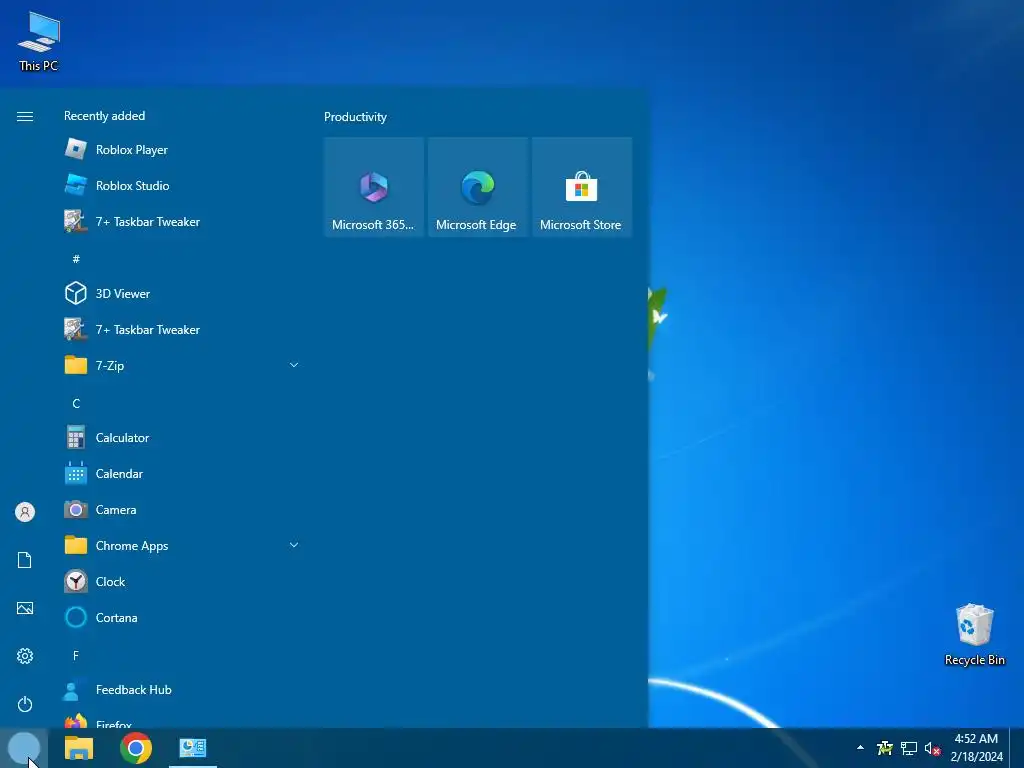Launch the Microsoft Edge tile

pyautogui.click(x=477, y=187)
